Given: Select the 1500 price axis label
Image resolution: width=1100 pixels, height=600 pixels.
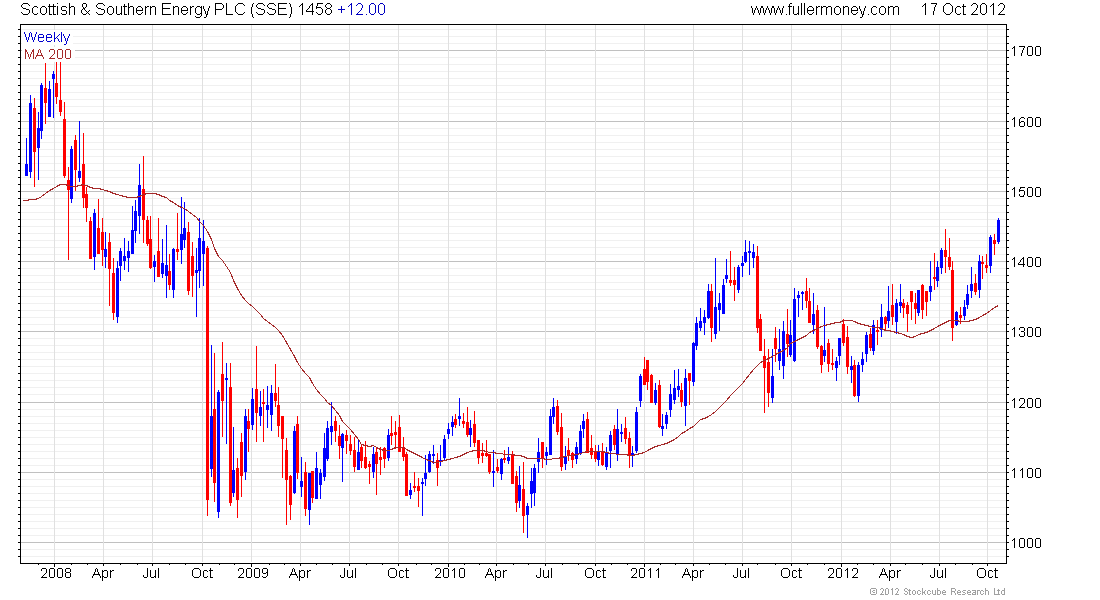Looking at the screenshot, I should click(x=1026, y=192).
